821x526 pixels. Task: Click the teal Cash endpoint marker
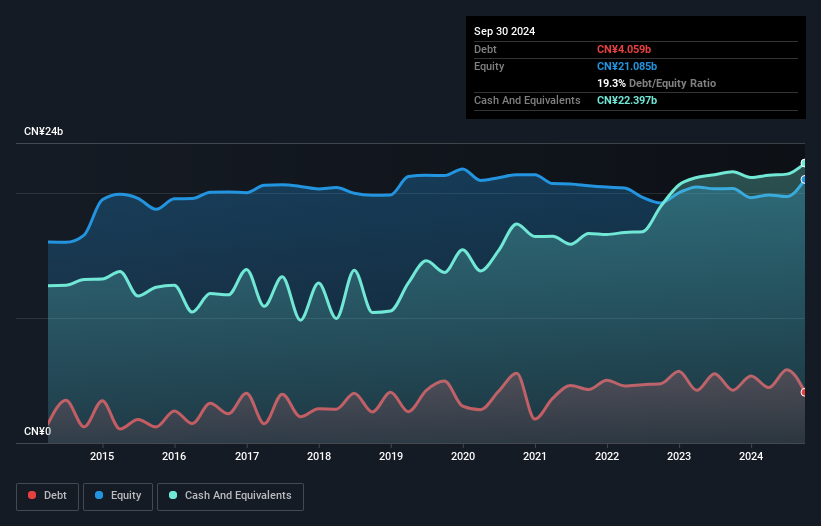(804, 163)
